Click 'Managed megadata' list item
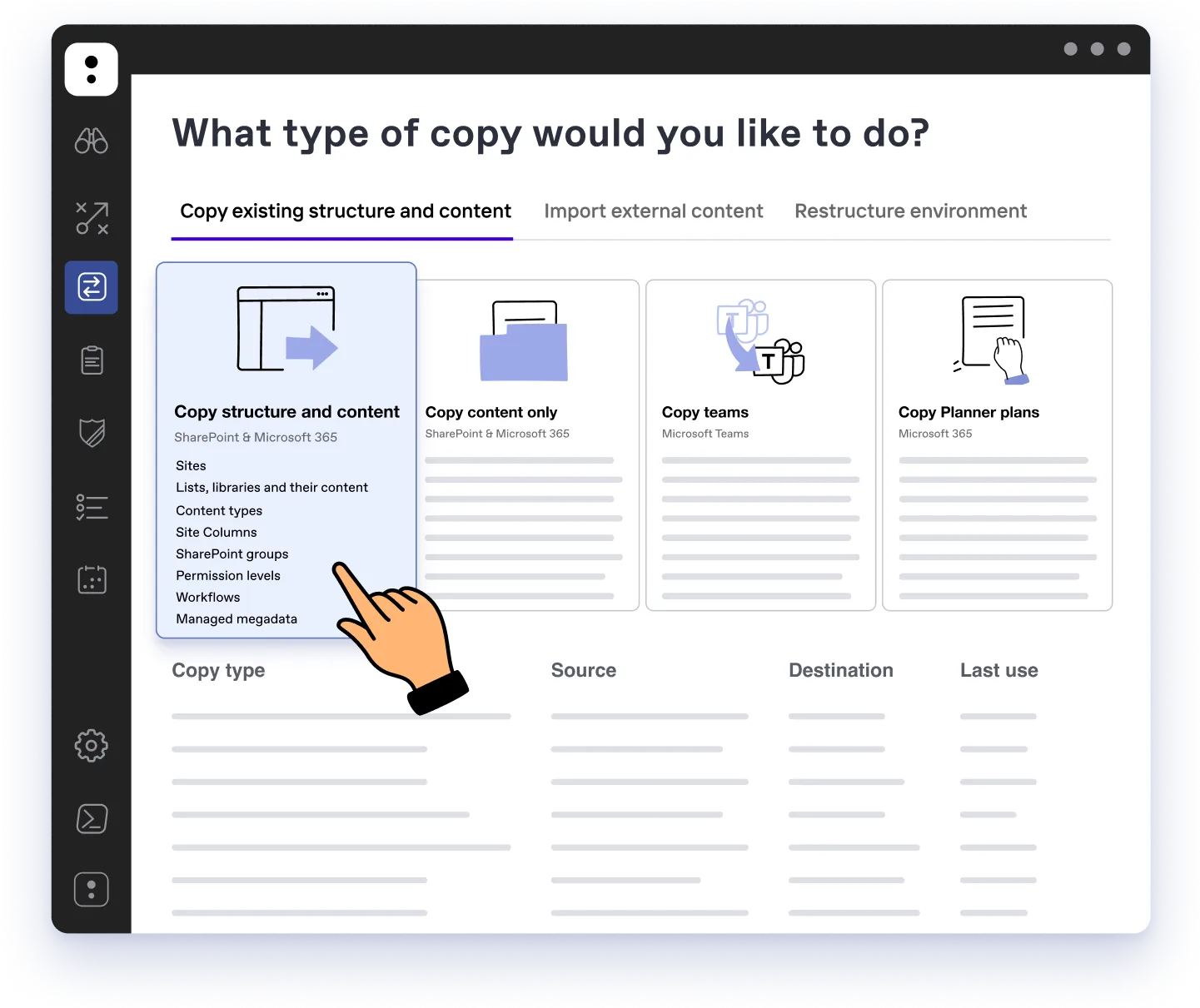The image size is (1200, 1008). click(x=237, y=619)
